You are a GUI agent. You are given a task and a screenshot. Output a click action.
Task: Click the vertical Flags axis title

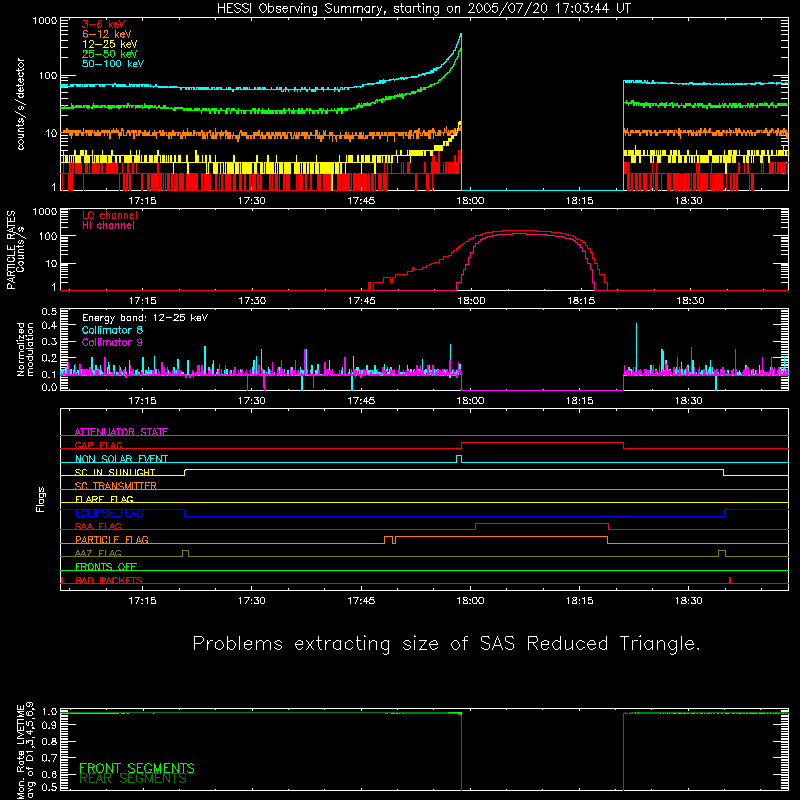pos(41,499)
